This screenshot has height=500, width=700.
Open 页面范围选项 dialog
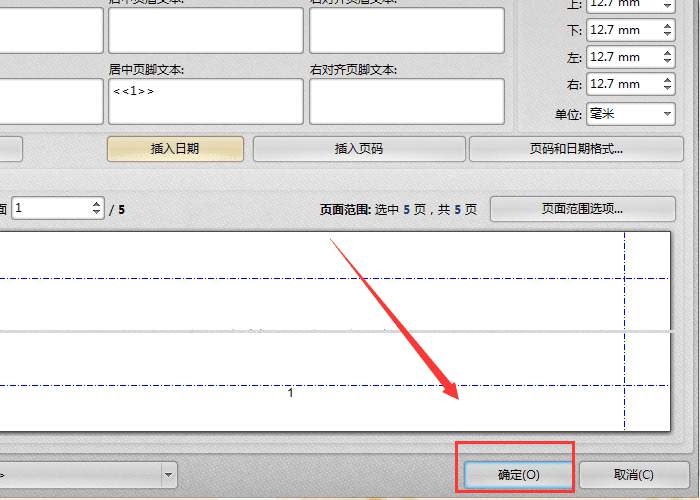(583, 208)
